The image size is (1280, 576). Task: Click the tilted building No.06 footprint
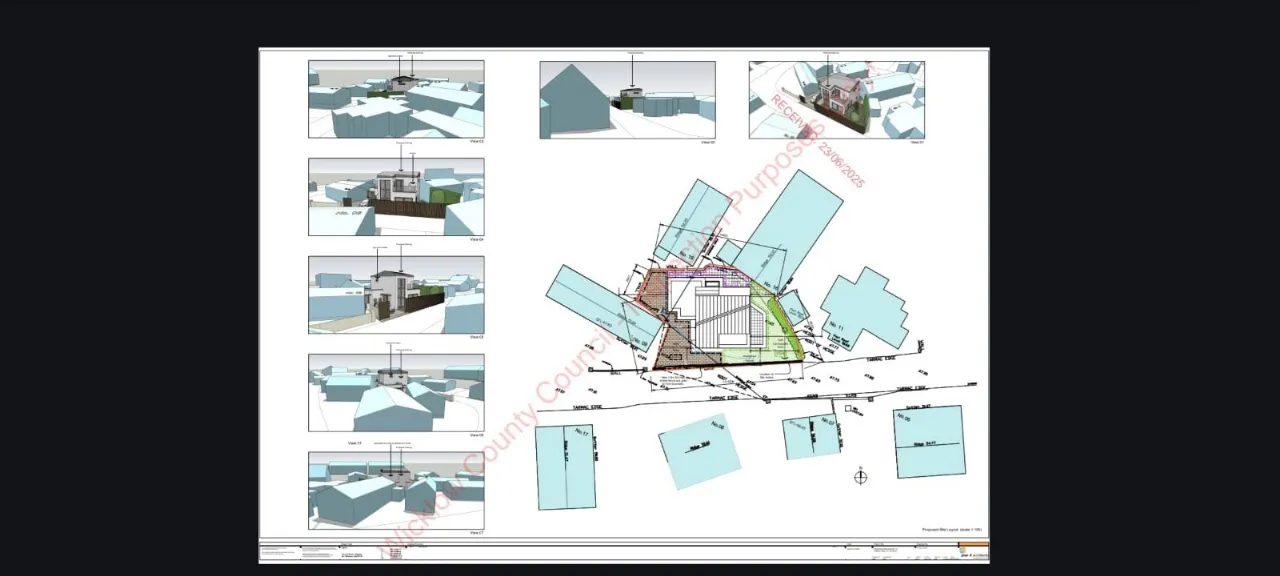point(700,452)
